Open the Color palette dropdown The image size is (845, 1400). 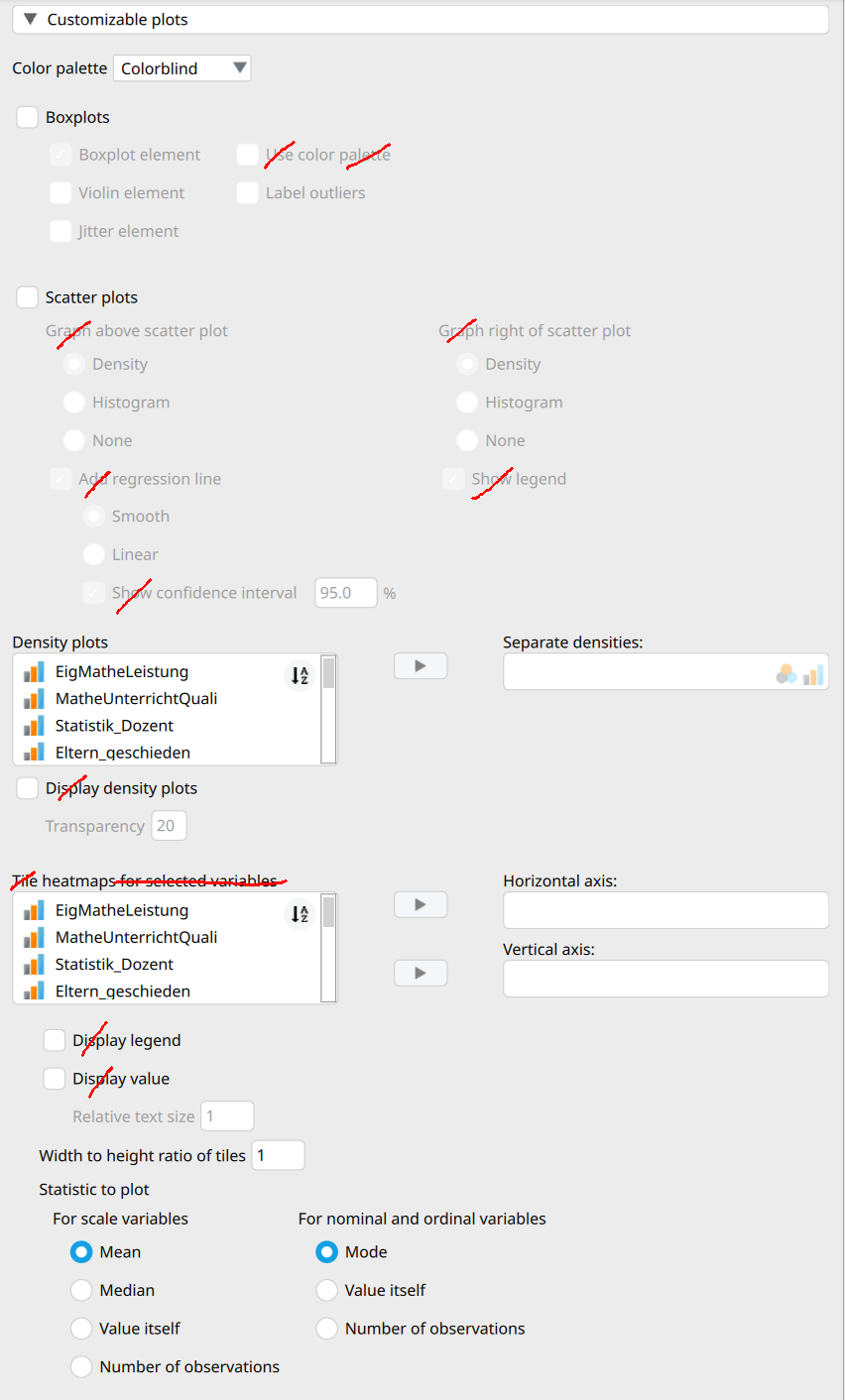[x=181, y=67]
